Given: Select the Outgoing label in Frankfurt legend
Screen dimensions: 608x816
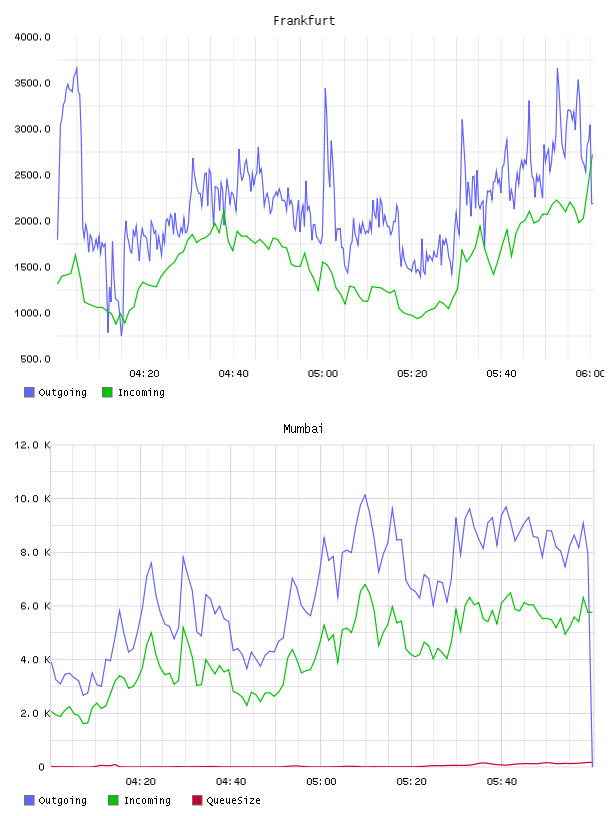Looking at the screenshot, I should pos(62,392).
